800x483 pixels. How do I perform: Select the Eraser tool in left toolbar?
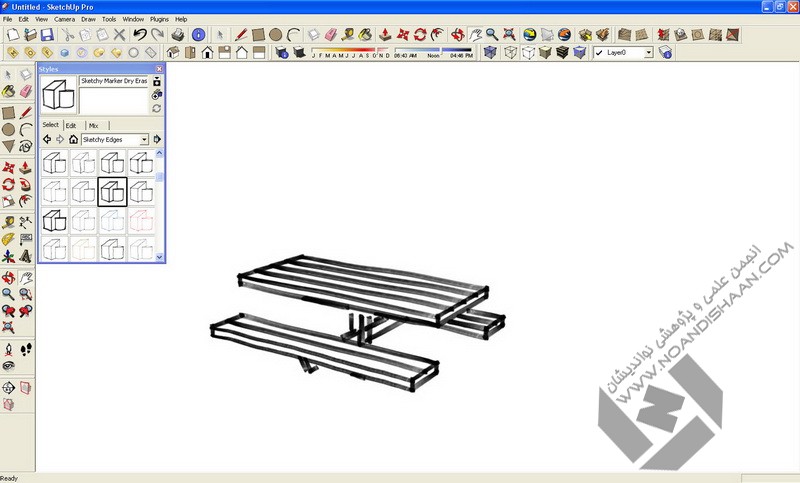pyautogui.click(x=25, y=91)
